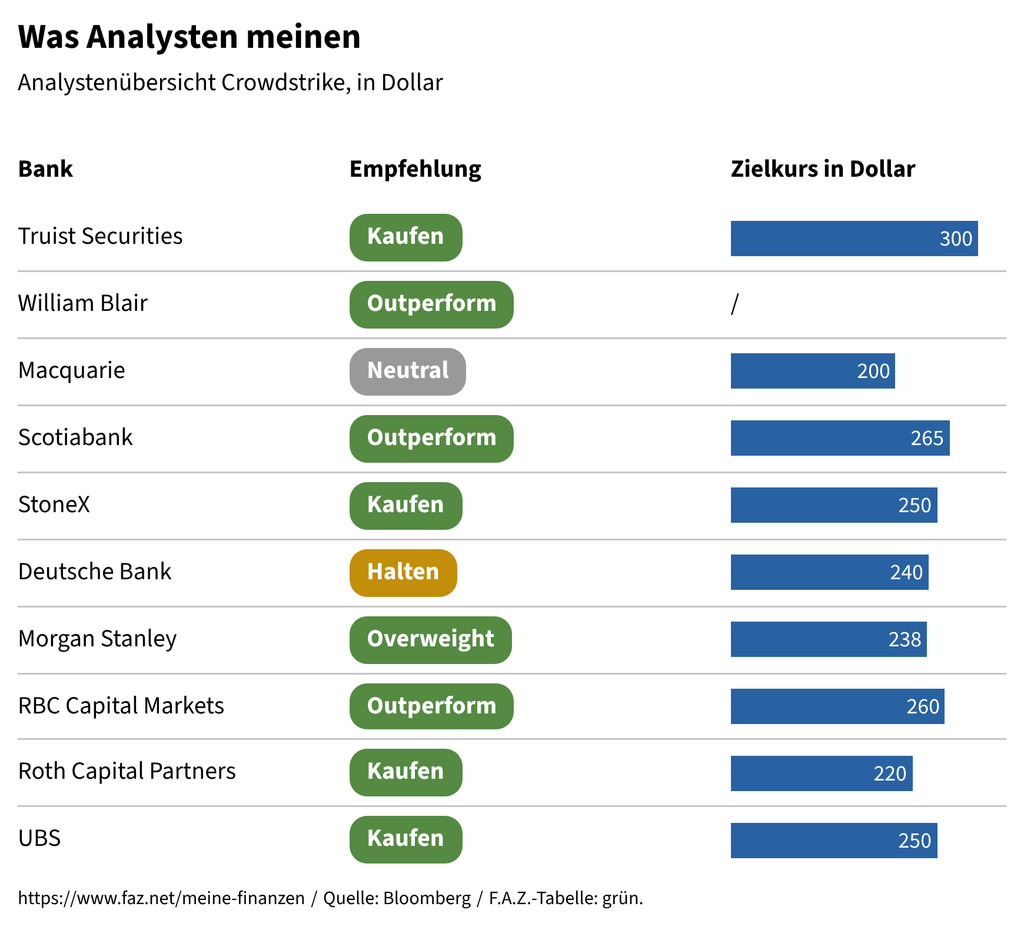The width and height of the screenshot is (1024, 929).
Task: Open the faz.net/meine-finanzen link in footer
Action: point(161,898)
